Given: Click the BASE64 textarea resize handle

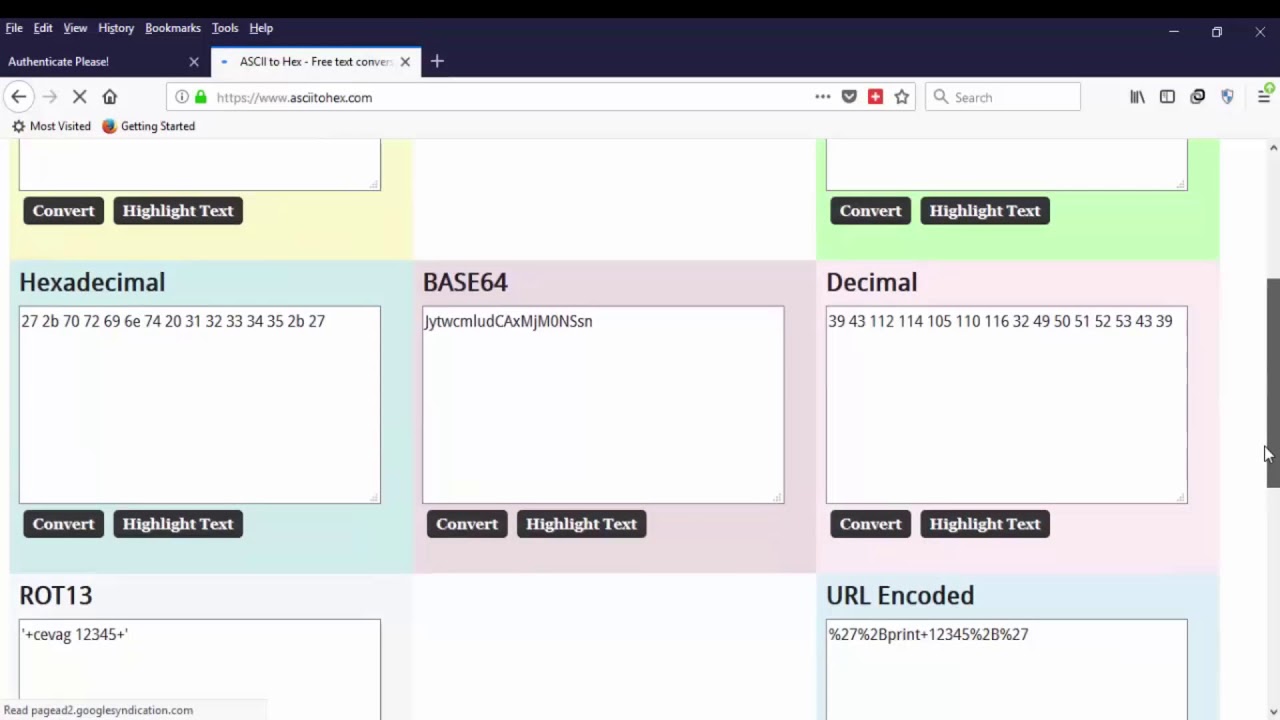Looking at the screenshot, I should click(778, 497).
